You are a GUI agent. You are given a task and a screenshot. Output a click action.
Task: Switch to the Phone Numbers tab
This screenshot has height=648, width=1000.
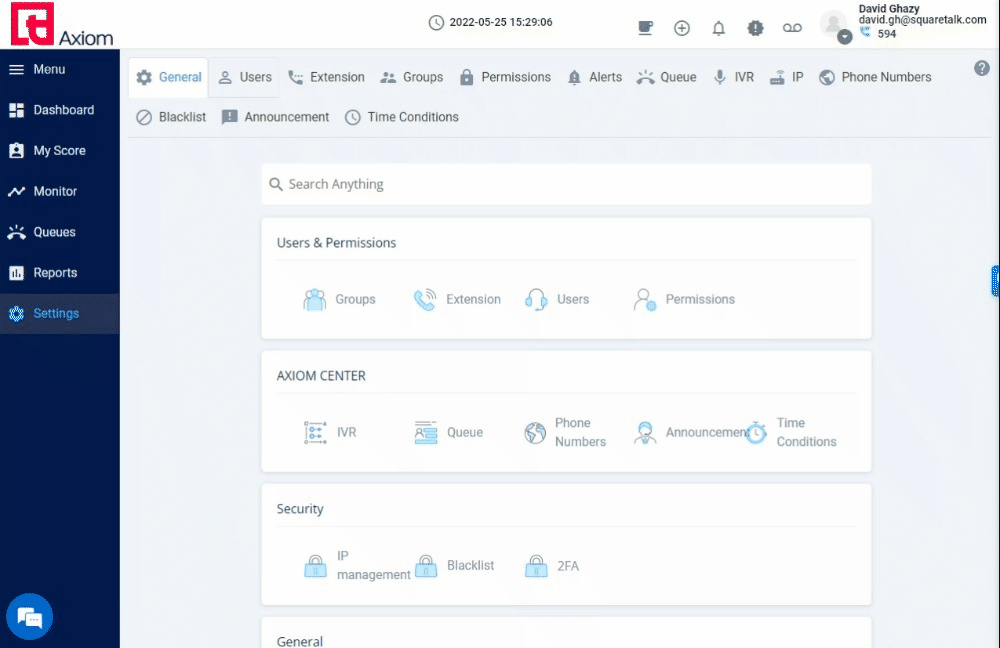click(875, 77)
